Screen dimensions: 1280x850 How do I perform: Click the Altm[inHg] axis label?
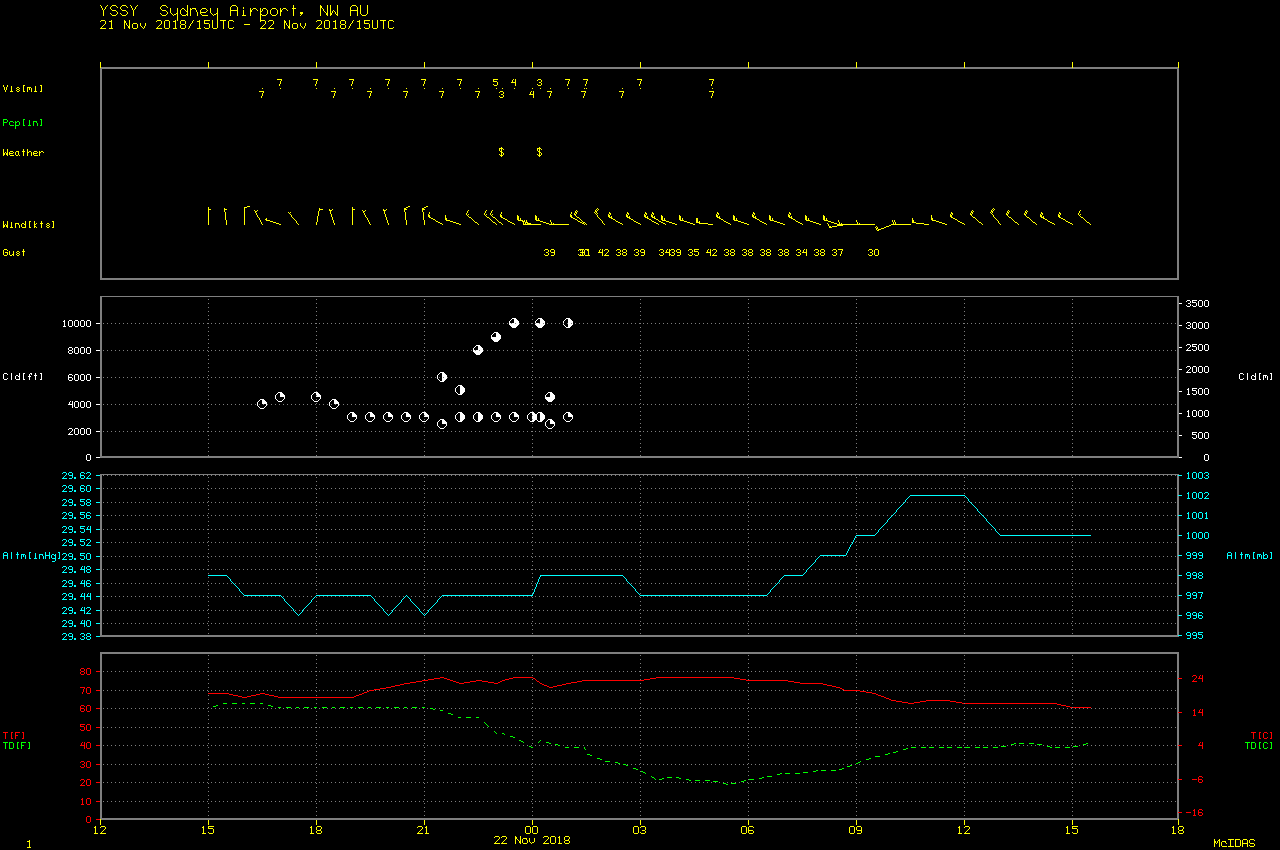32,555
